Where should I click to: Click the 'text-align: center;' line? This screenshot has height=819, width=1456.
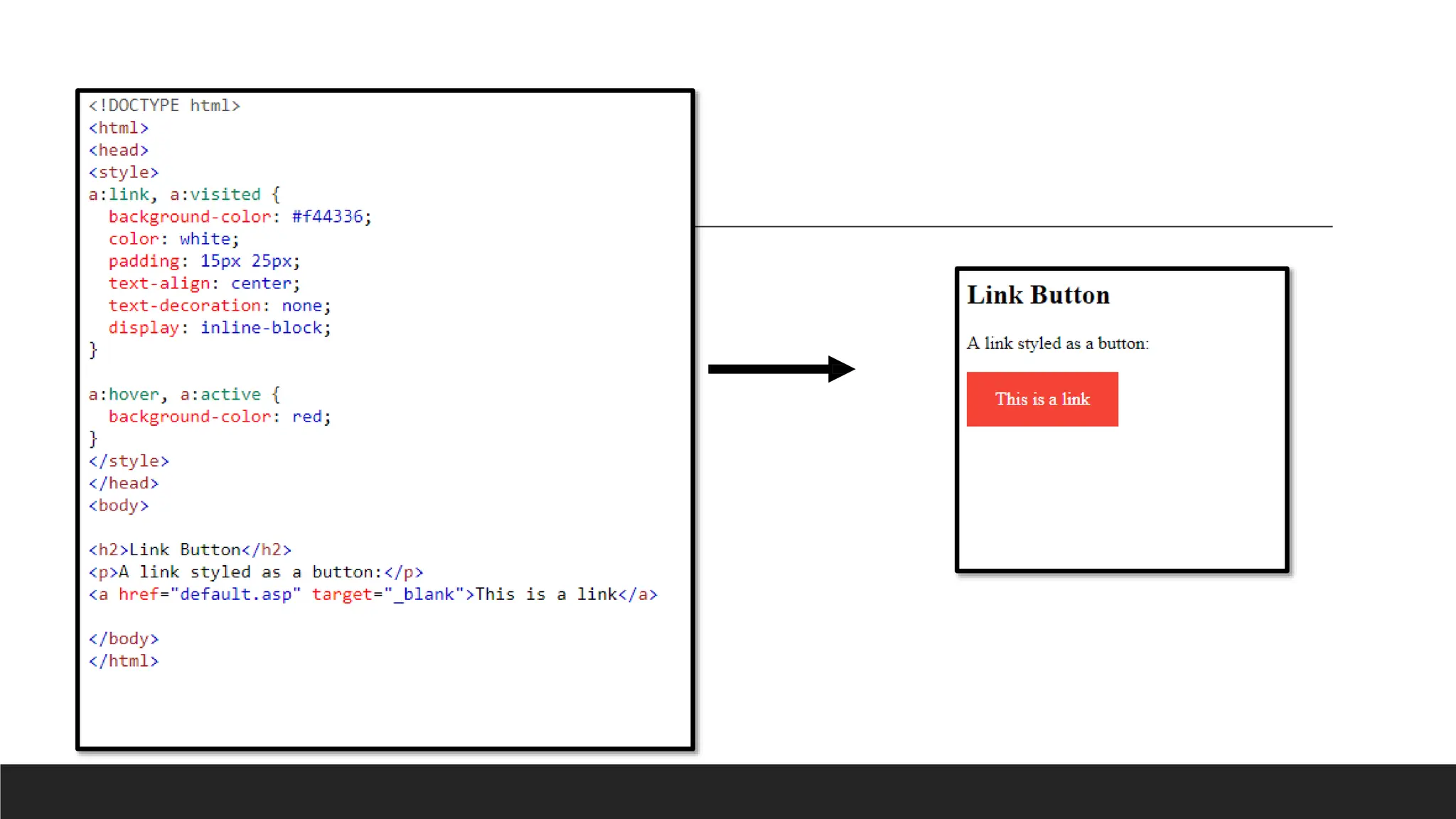(x=204, y=283)
